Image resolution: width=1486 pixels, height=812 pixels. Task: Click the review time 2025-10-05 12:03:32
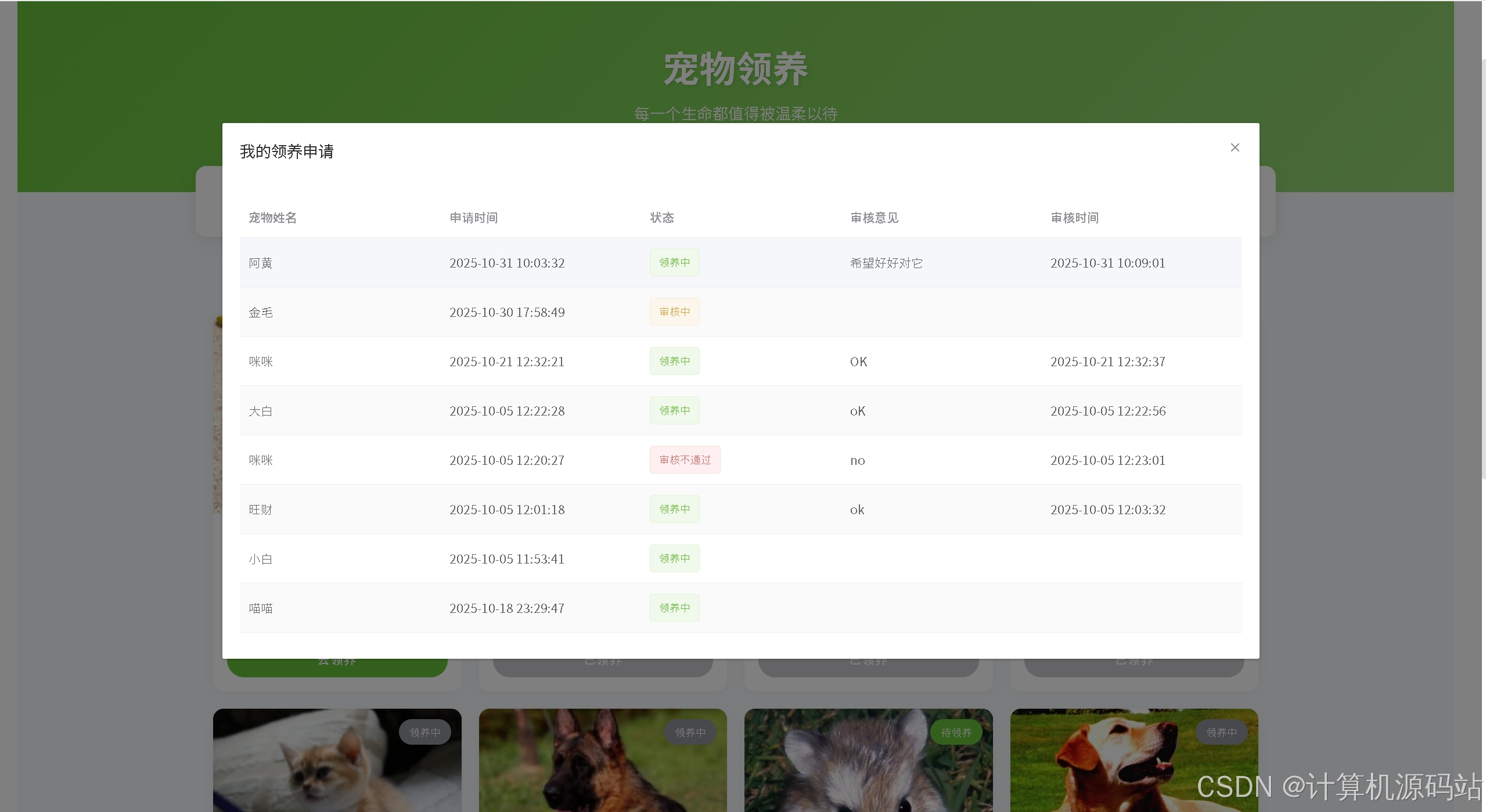click(x=1108, y=510)
